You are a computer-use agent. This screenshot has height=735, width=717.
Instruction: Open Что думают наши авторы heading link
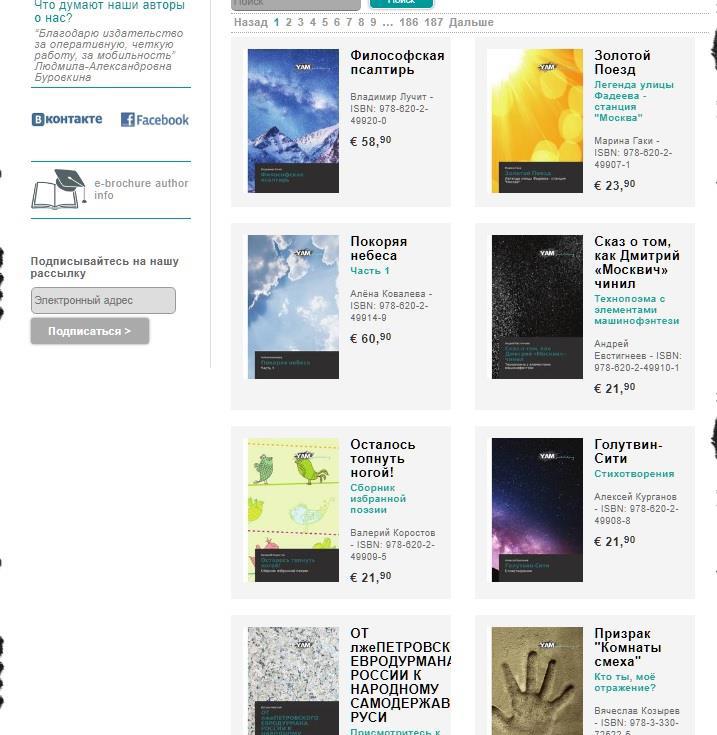point(110,12)
